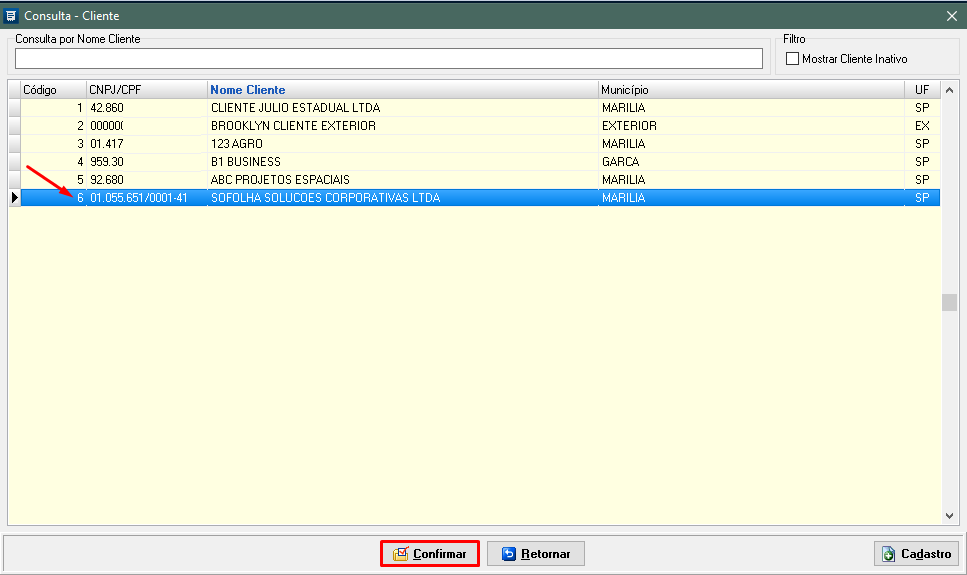Click the Confirmar button
The width and height of the screenshot is (967, 575).
pyautogui.click(x=429, y=554)
